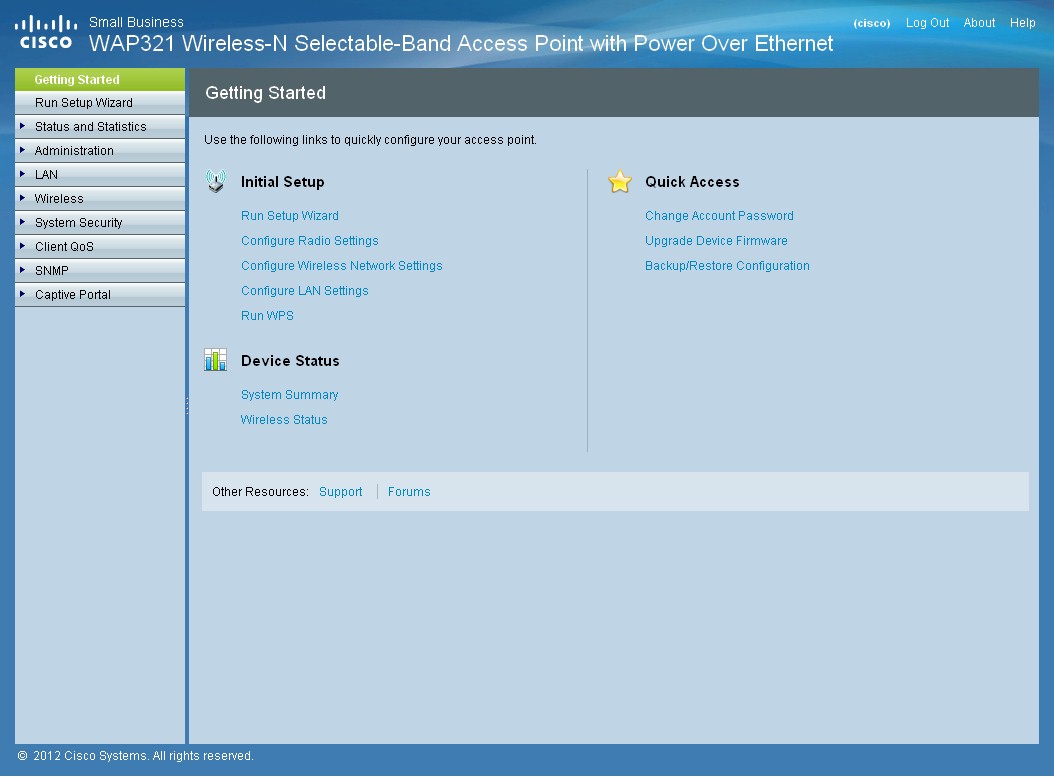Screen dimensions: 1054x780
Task: Click the (cisco) username text in header
Action: click(872, 23)
